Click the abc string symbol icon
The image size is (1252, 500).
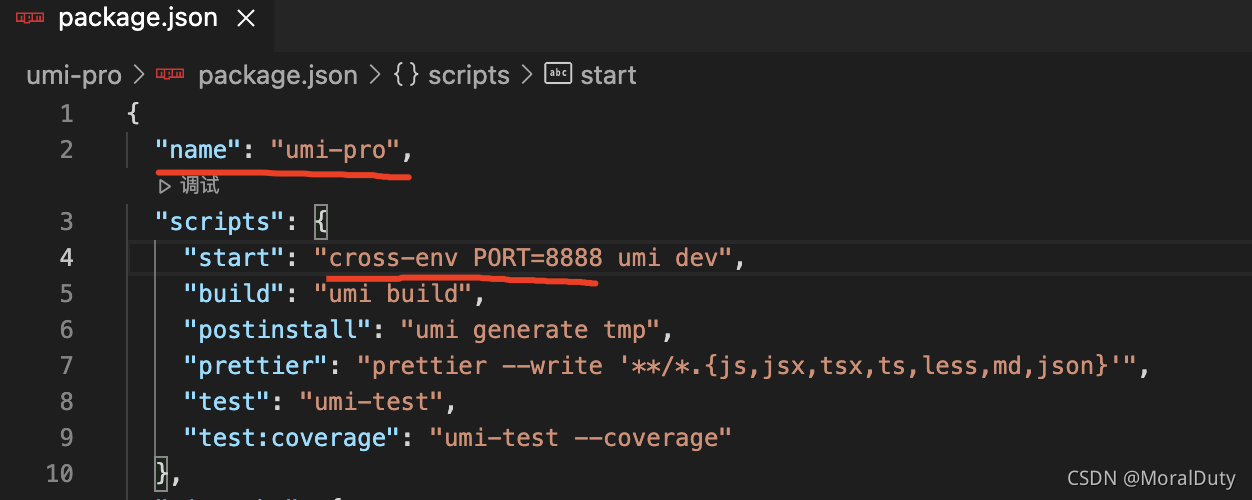(x=557, y=74)
